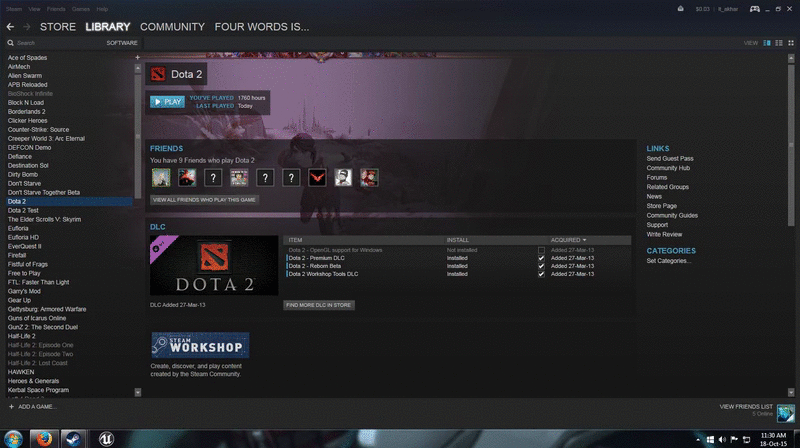Select Kerbal Space Program in games list

[x=38, y=390]
